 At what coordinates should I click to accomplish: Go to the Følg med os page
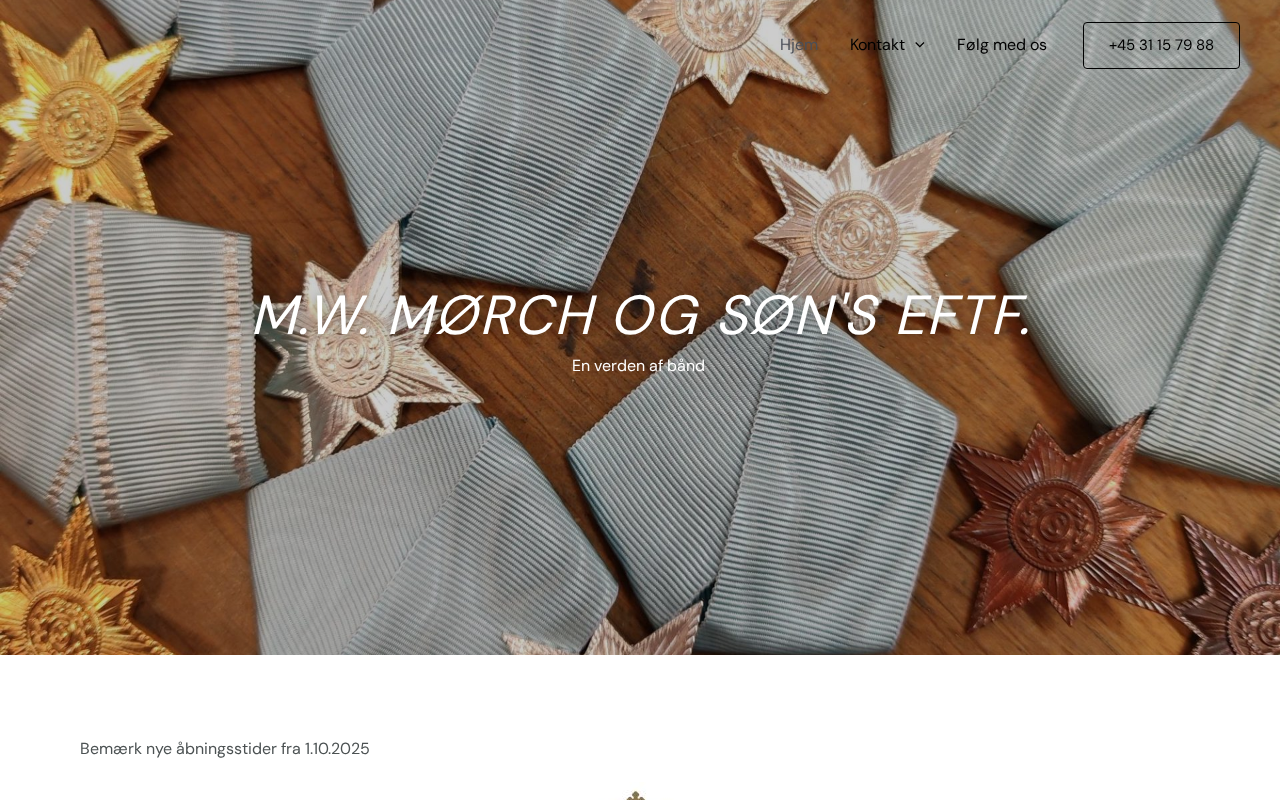click(1002, 45)
